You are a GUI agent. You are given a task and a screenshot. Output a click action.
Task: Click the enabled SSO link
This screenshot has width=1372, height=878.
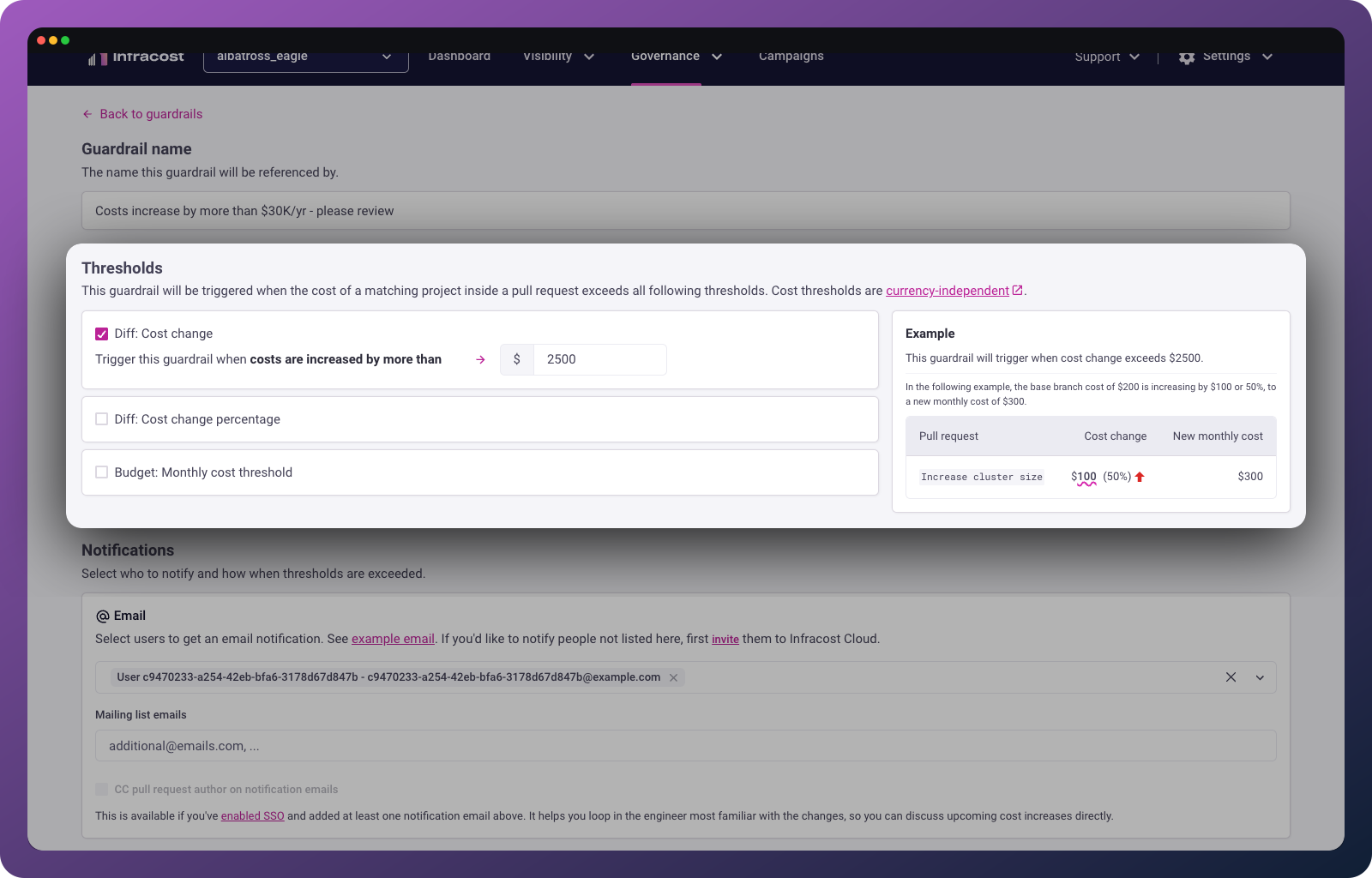click(x=252, y=816)
